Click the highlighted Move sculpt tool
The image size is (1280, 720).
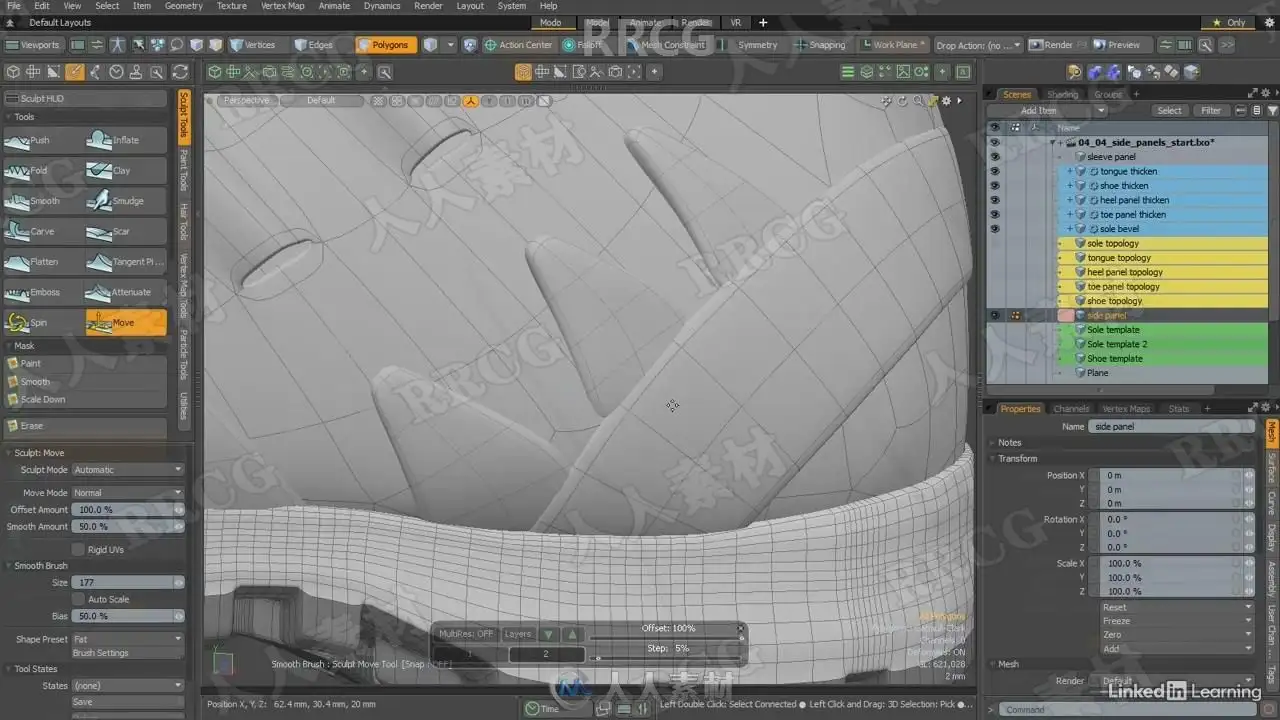click(126, 323)
